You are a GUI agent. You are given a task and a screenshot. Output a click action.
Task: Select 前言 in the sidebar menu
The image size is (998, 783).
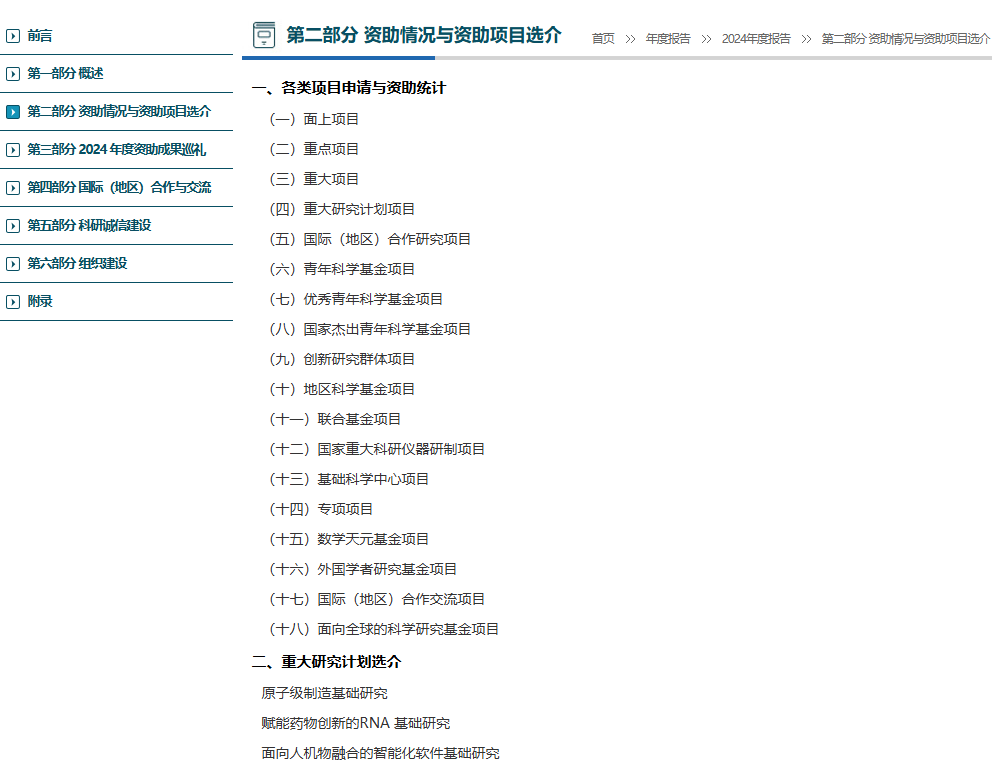pos(42,35)
